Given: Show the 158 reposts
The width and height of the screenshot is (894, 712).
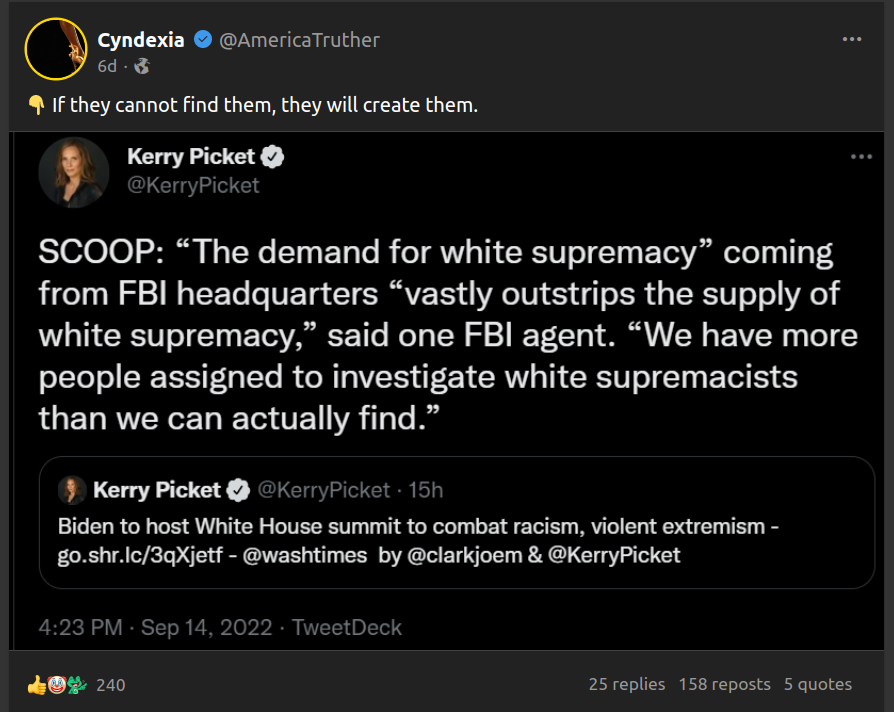Looking at the screenshot, I should [x=724, y=684].
